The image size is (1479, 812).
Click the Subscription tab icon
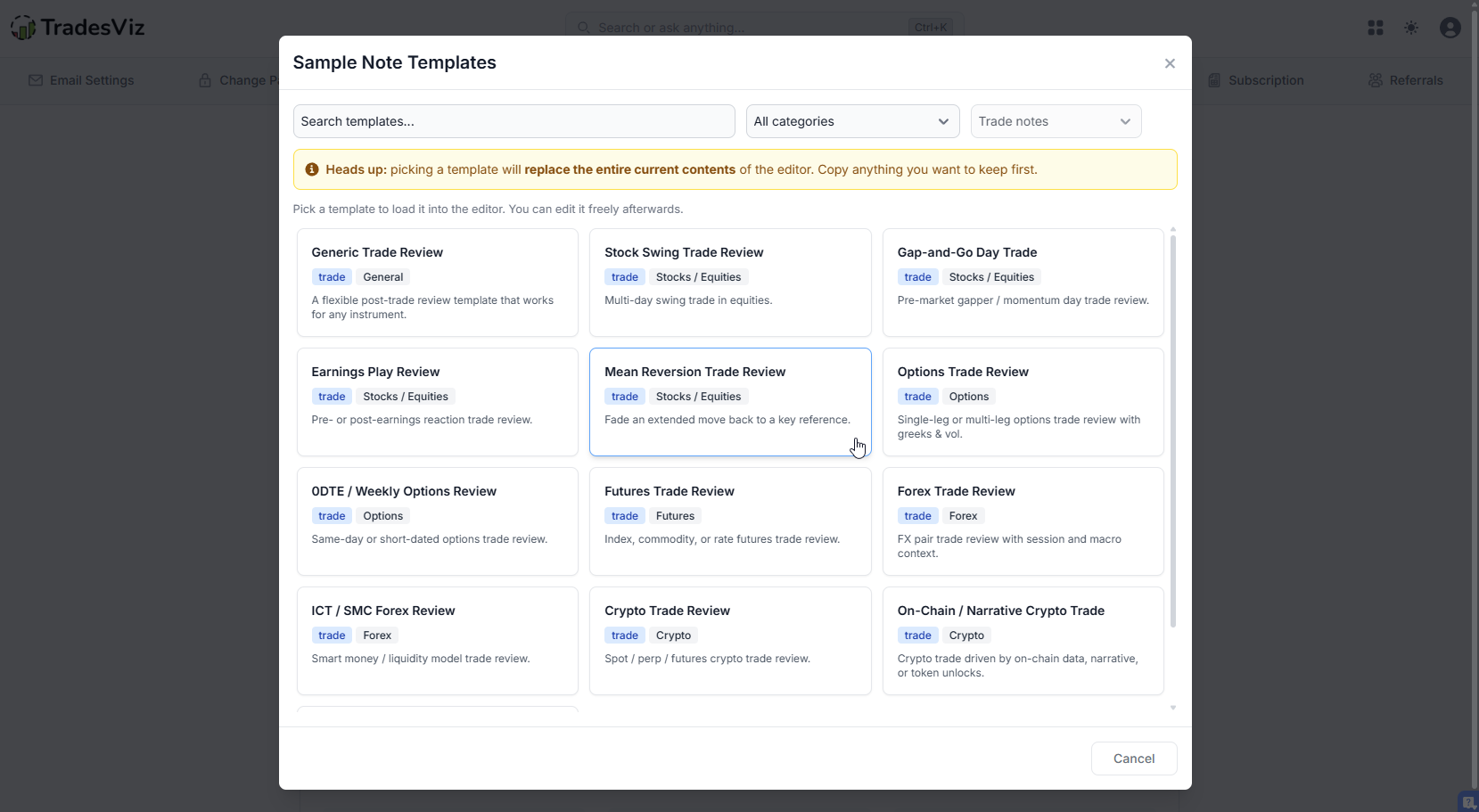(1214, 80)
